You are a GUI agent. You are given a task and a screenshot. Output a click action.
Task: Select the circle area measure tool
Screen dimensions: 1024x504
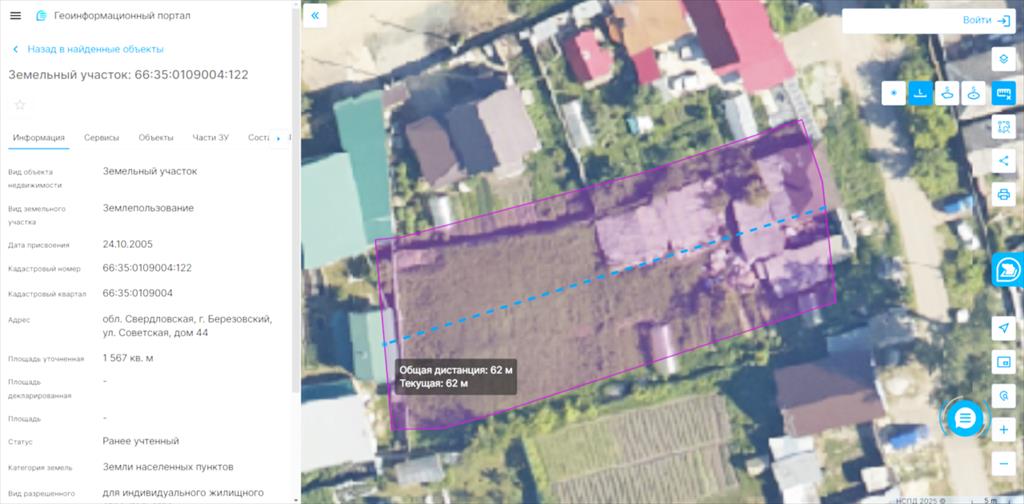974,93
